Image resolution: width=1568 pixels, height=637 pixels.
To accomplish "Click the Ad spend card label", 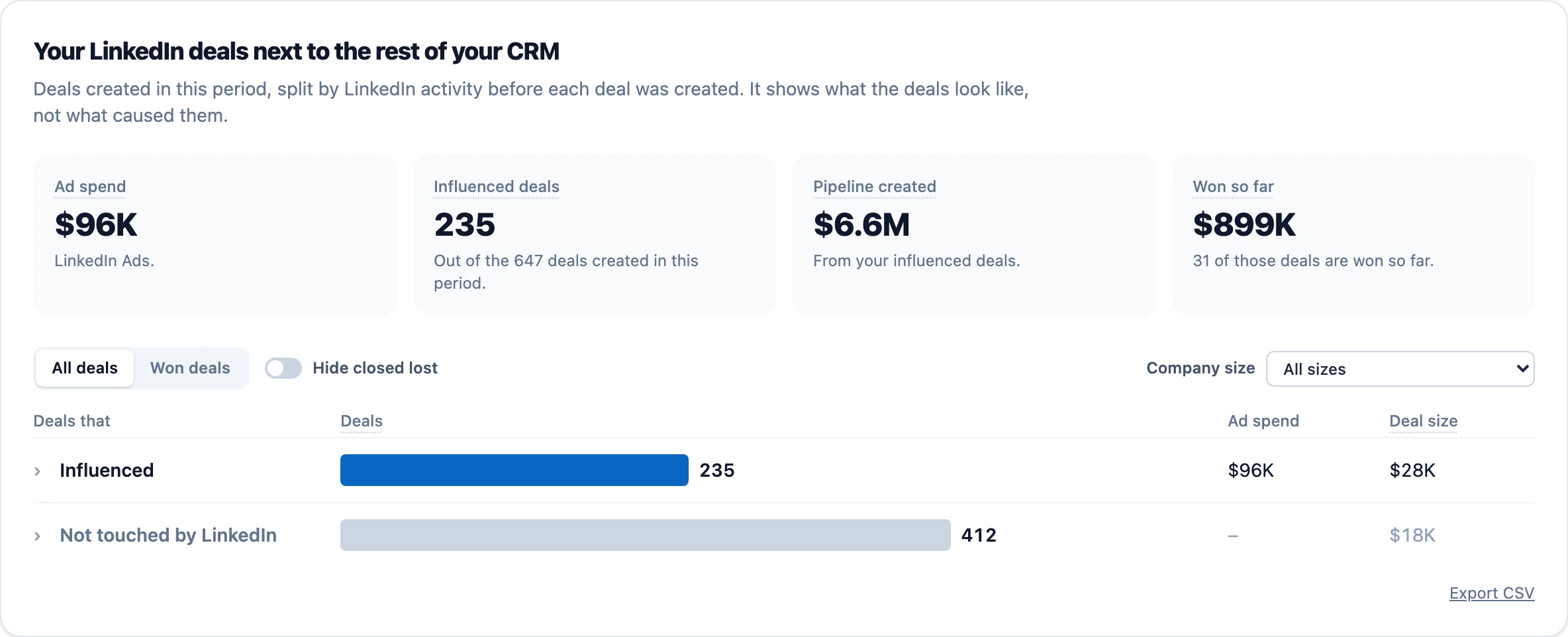I will pos(90,187).
